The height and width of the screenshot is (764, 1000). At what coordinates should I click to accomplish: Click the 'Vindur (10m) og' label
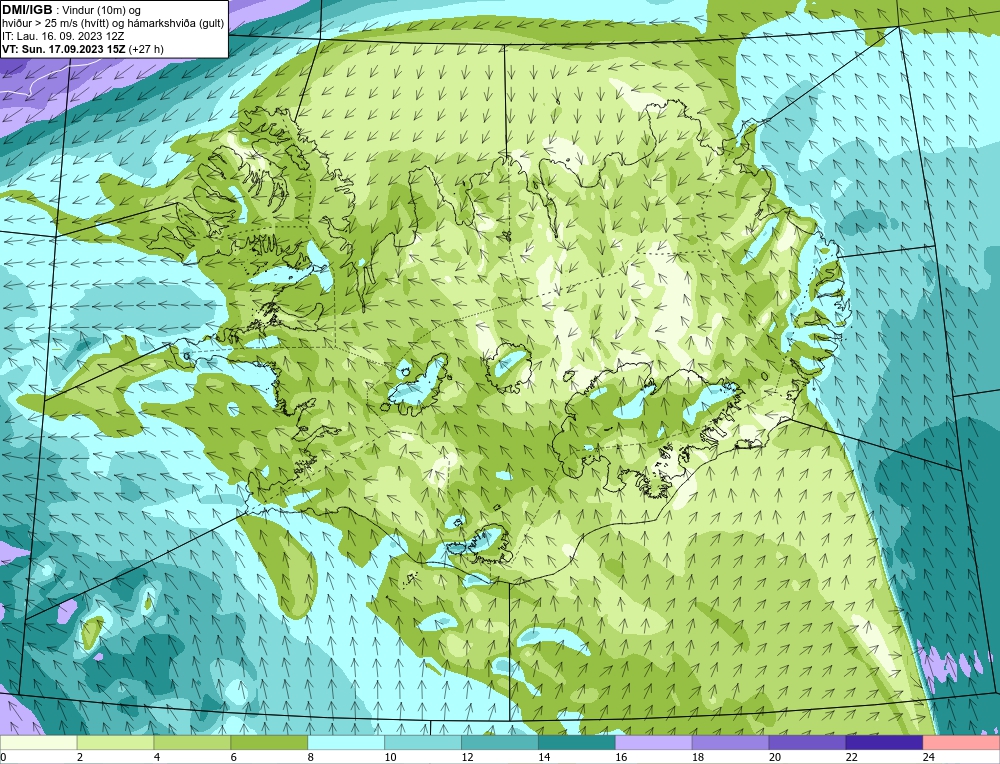101,11
